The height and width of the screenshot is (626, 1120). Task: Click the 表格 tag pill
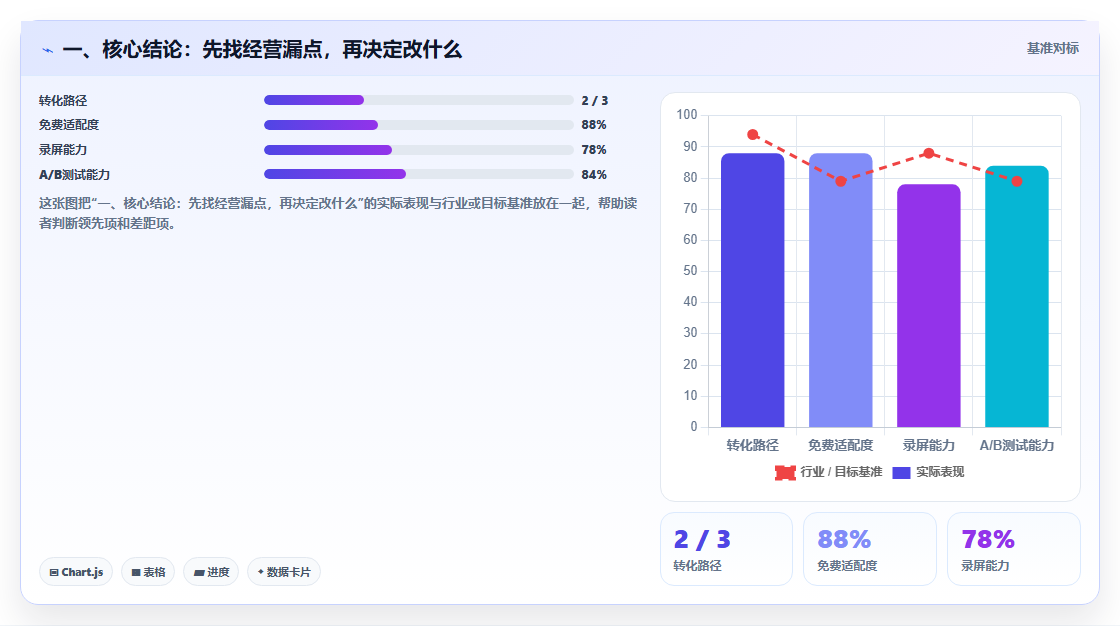148,572
